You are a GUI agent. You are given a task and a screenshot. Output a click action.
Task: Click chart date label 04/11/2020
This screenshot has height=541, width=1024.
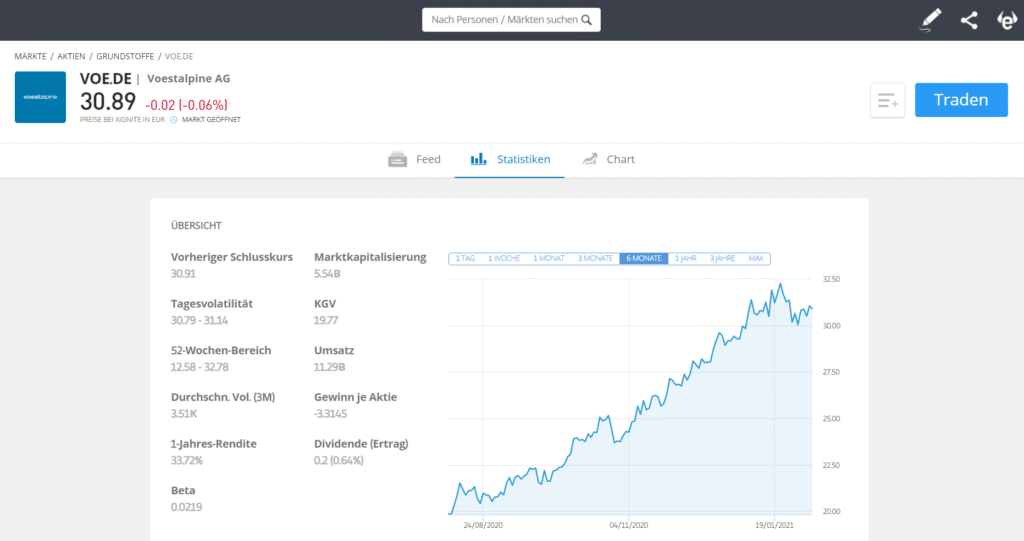pyautogui.click(x=628, y=525)
